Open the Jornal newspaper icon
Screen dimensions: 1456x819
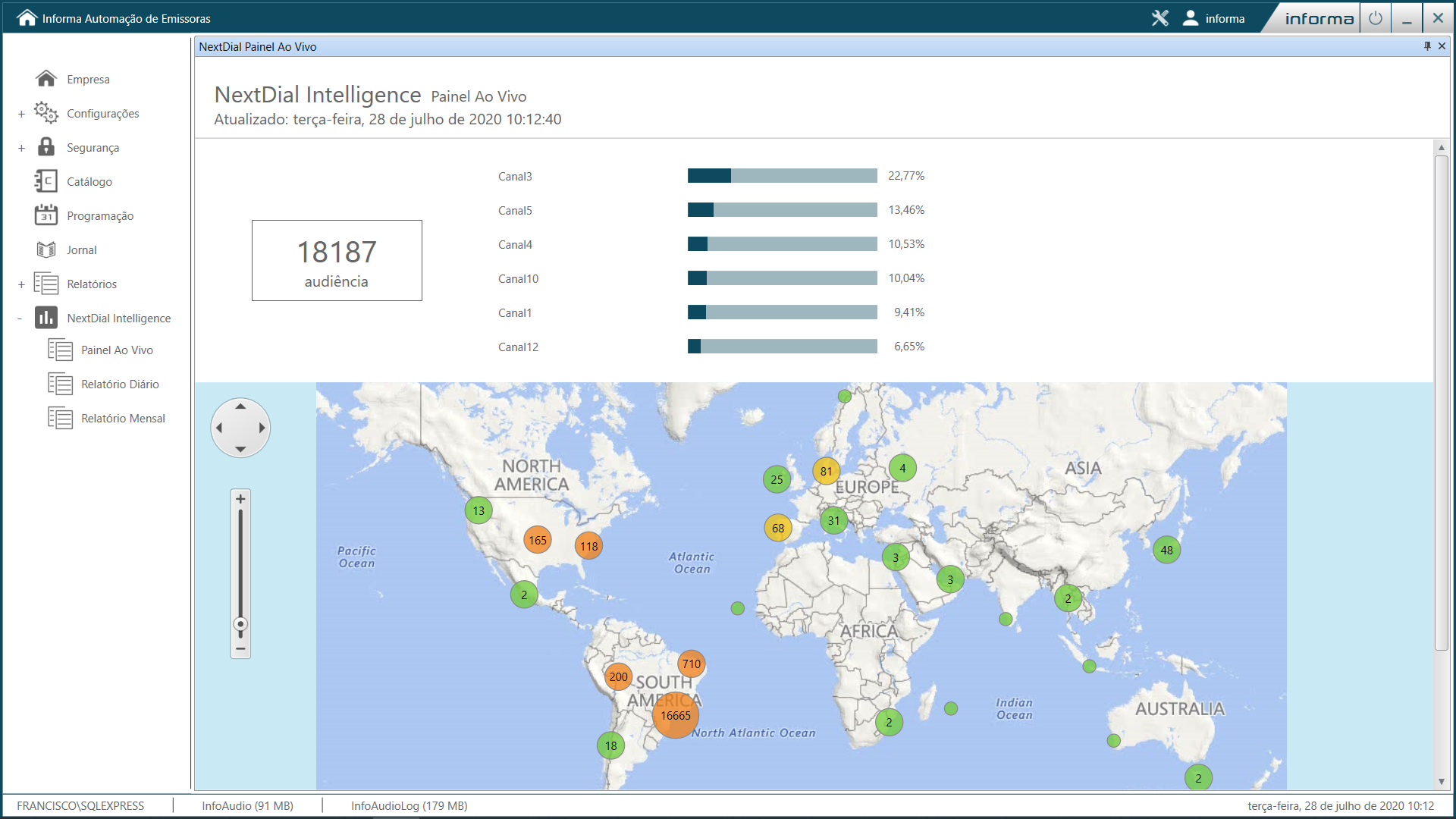[x=46, y=249]
